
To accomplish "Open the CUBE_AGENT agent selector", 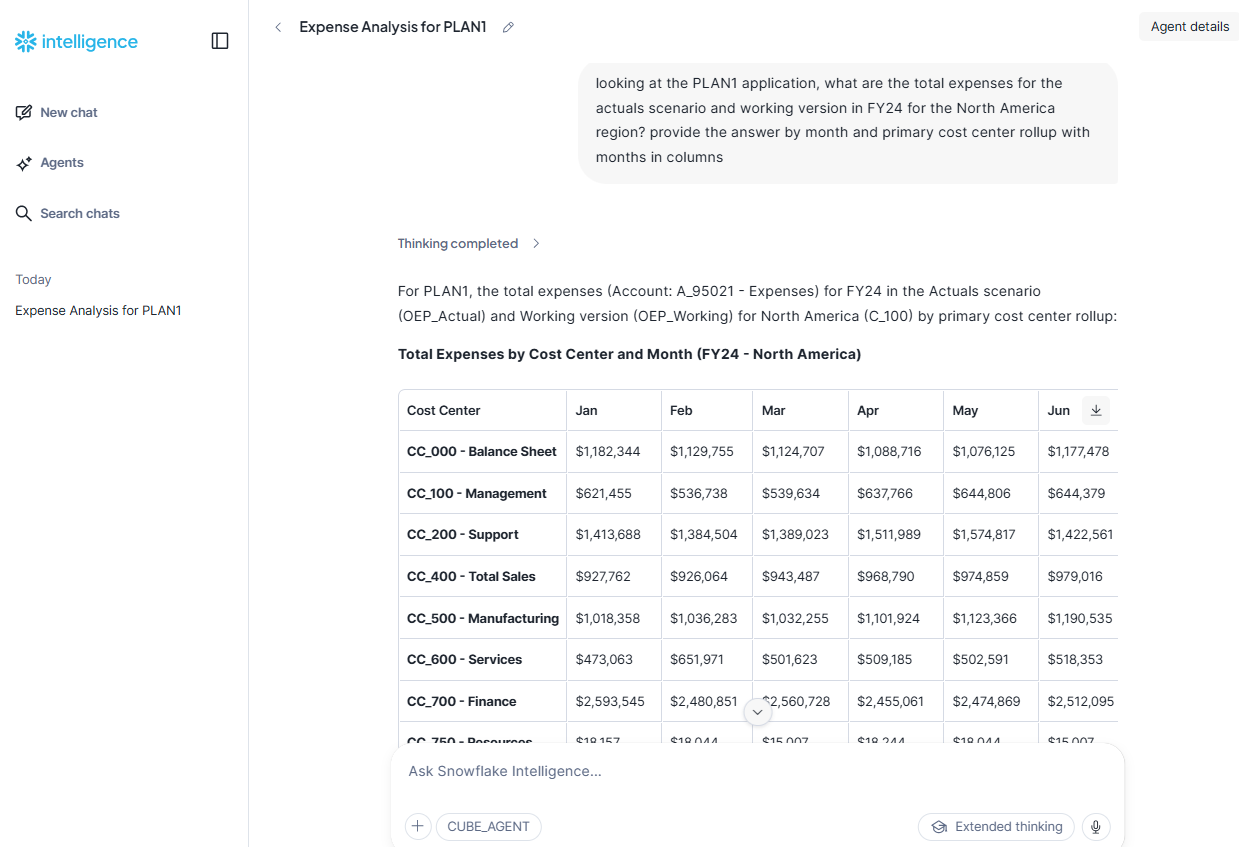I will 488,827.
